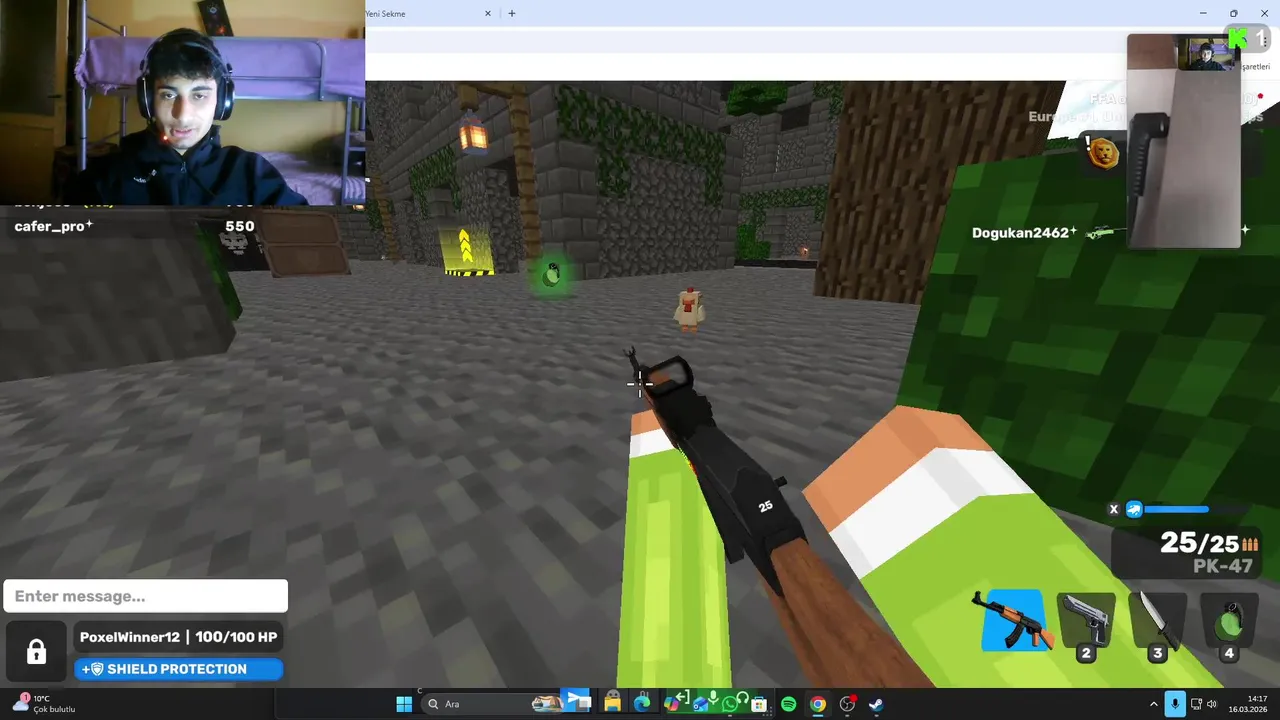Click the Enter message chat field

[145, 596]
